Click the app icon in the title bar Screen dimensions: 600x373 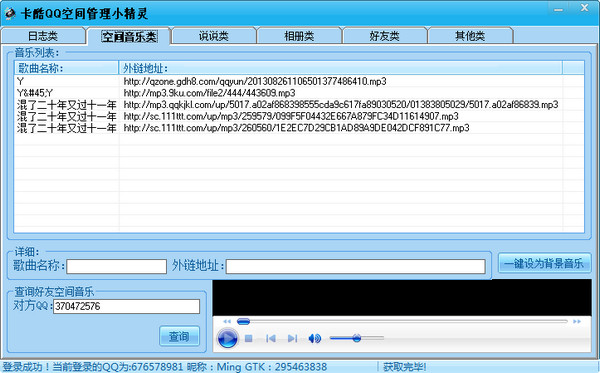(10, 13)
